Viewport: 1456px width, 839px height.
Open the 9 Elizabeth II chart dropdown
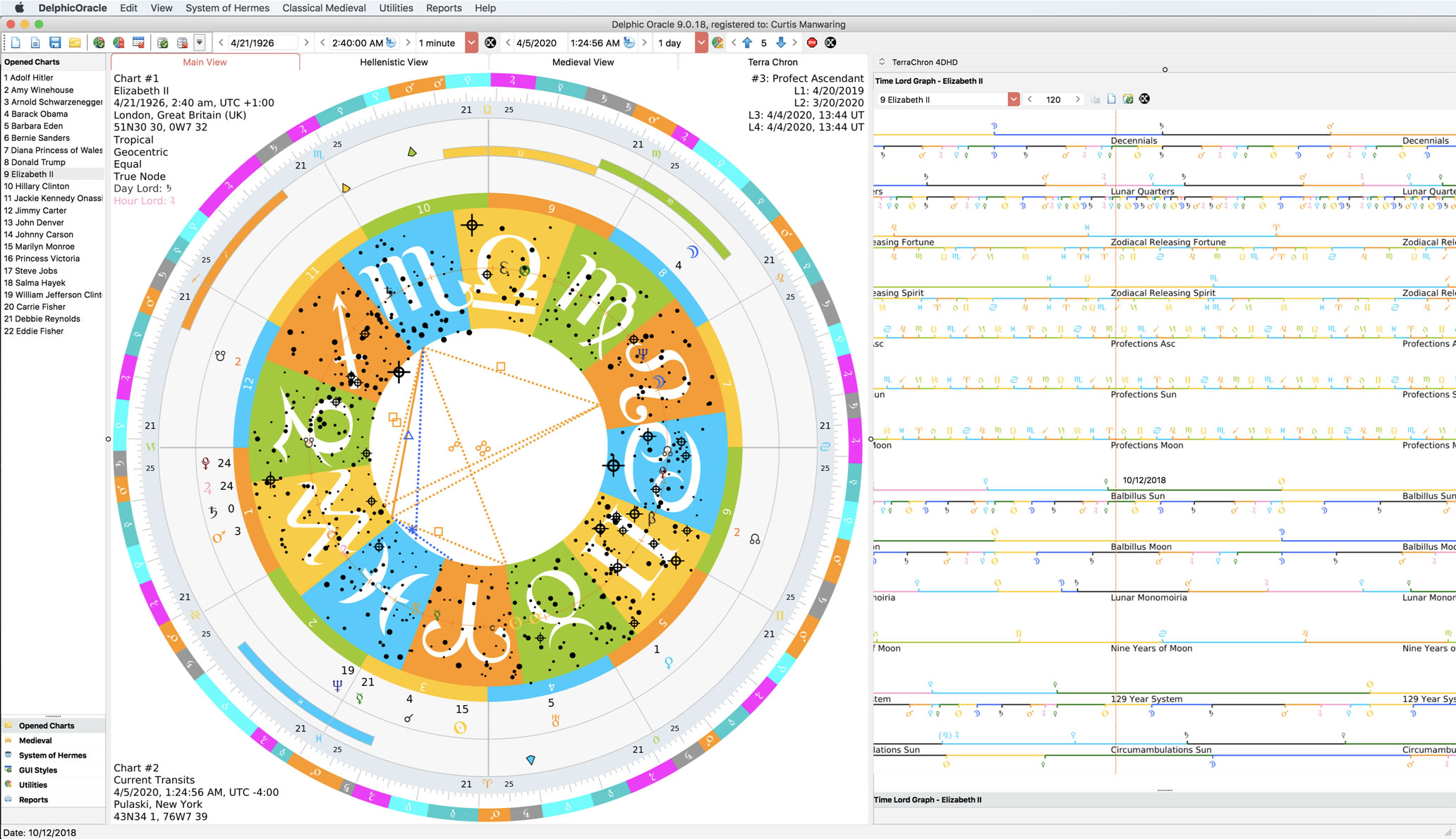pos(1014,99)
